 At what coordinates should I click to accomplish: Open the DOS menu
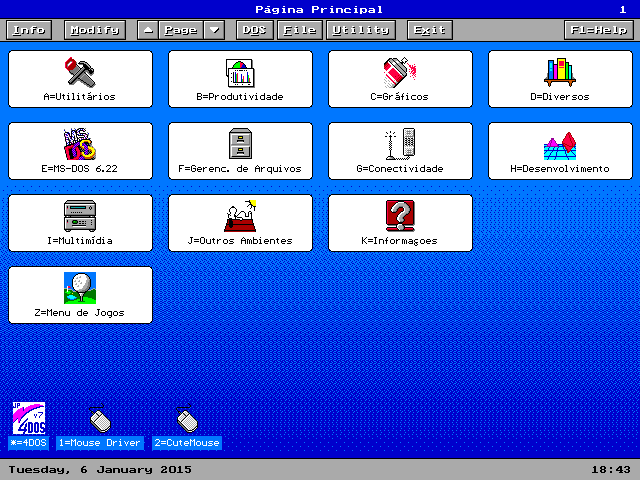click(255, 30)
